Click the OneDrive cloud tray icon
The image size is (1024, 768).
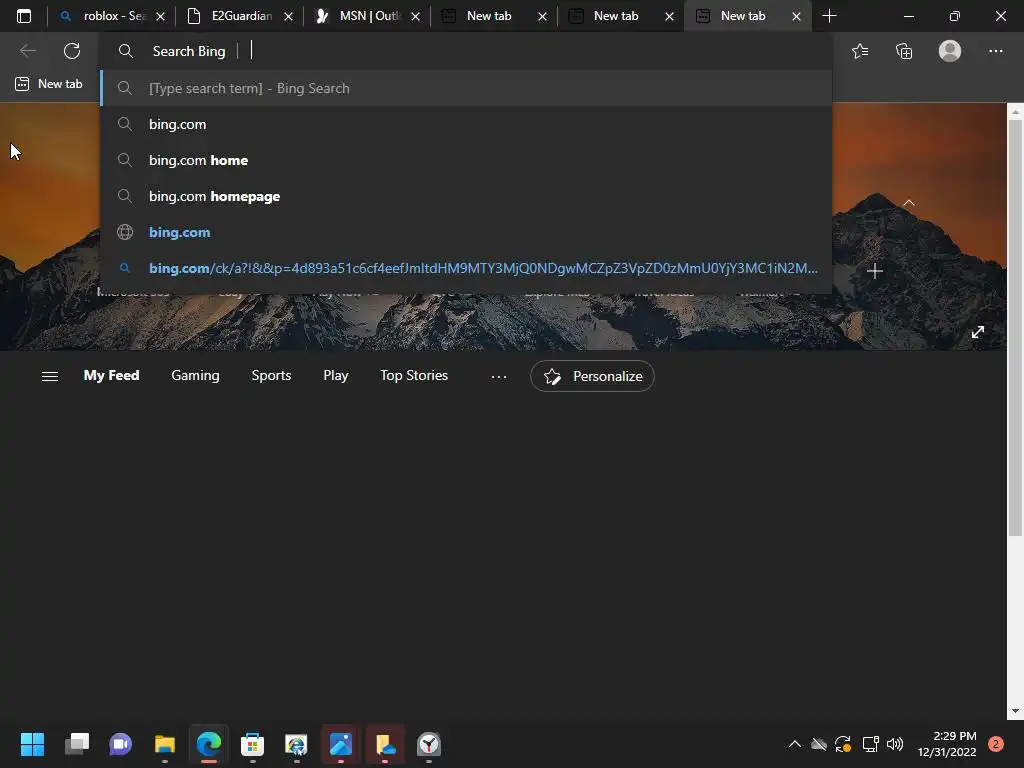point(819,744)
